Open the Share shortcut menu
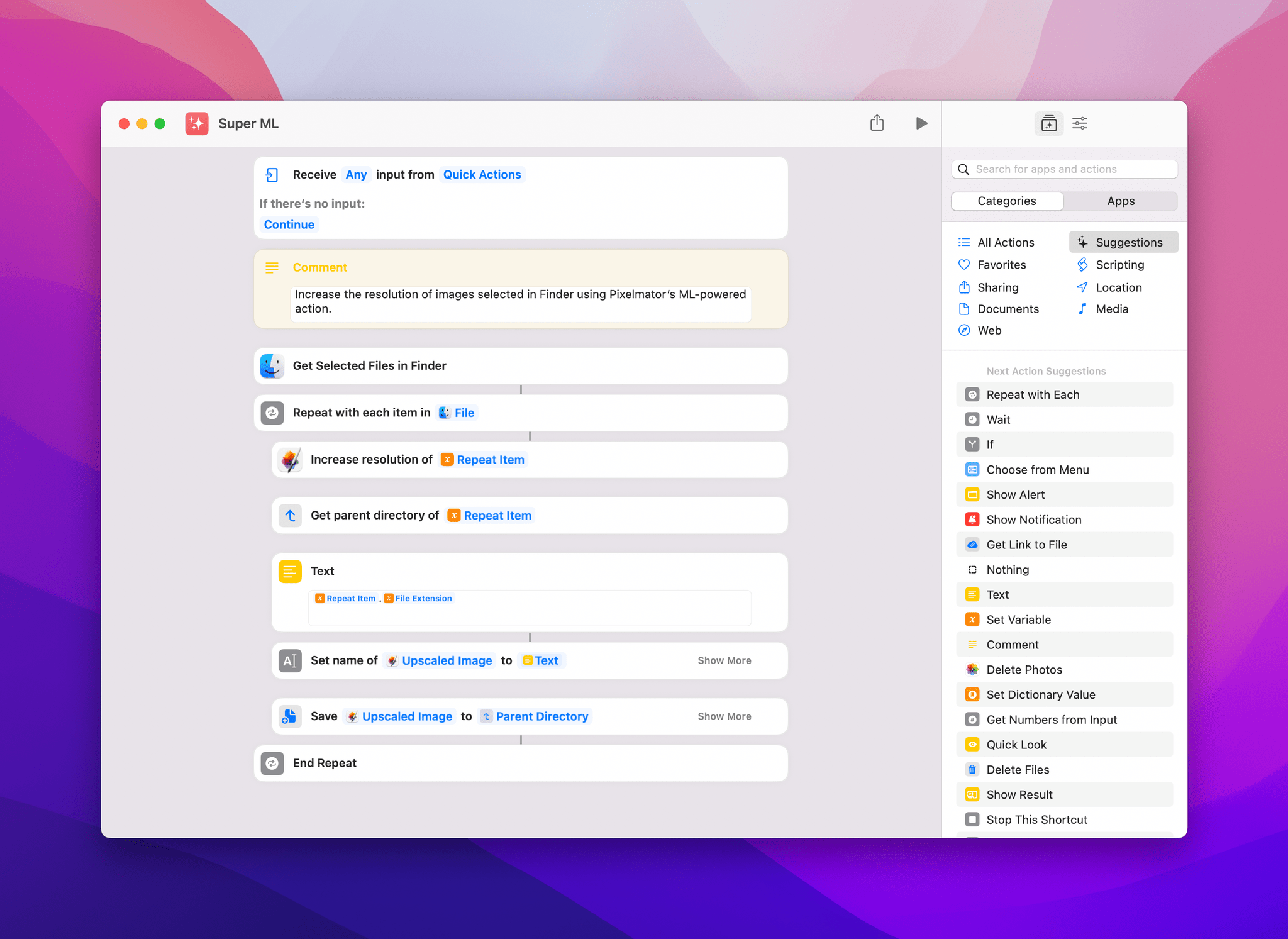 tap(877, 123)
